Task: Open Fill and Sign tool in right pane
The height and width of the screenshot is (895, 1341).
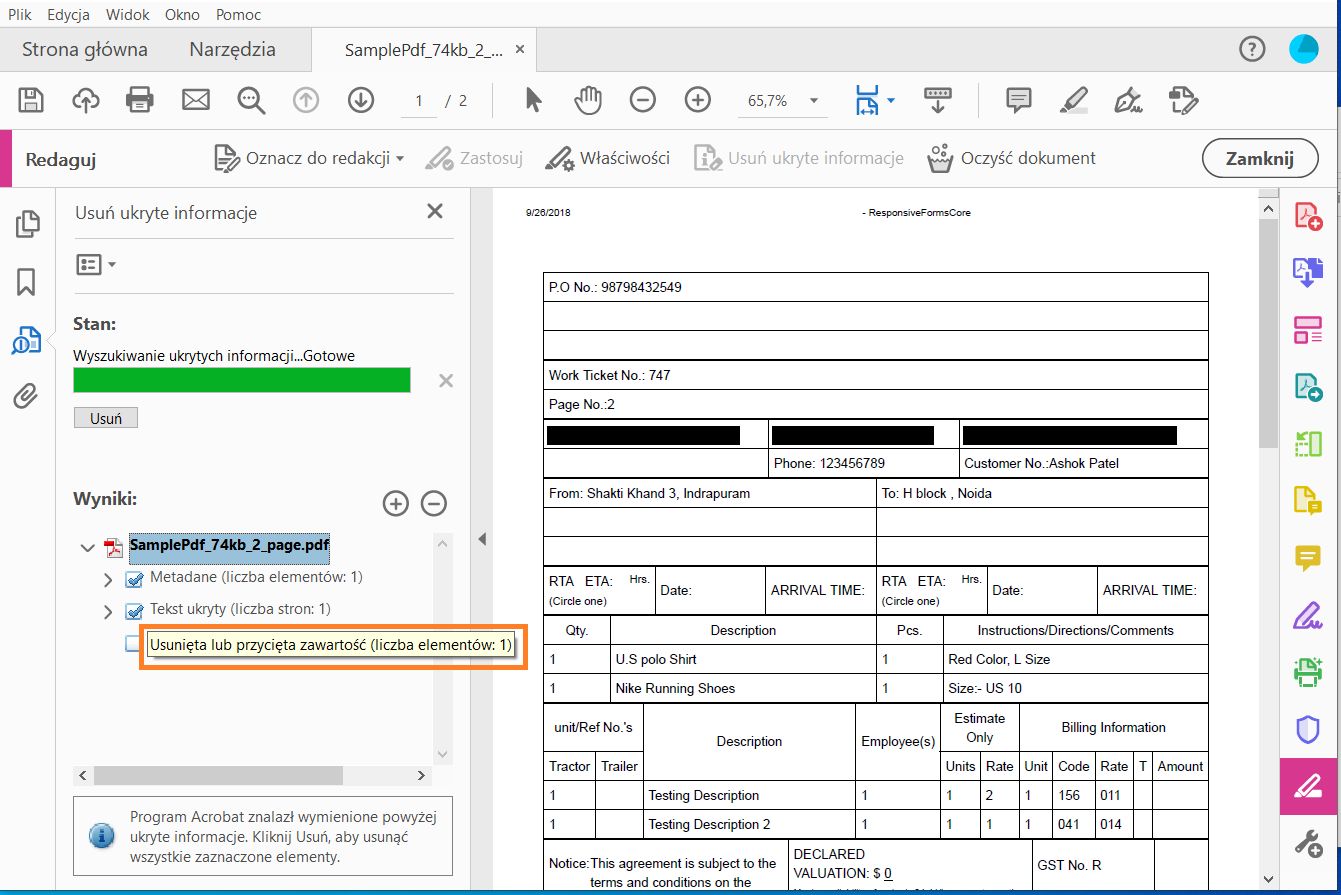Action: pos(1308,615)
